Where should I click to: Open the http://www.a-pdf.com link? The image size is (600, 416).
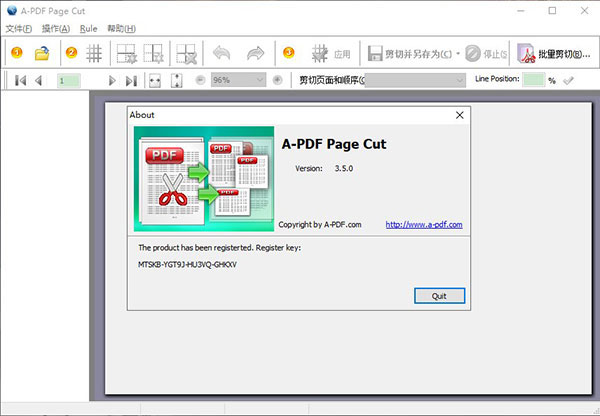pyautogui.click(x=423, y=225)
